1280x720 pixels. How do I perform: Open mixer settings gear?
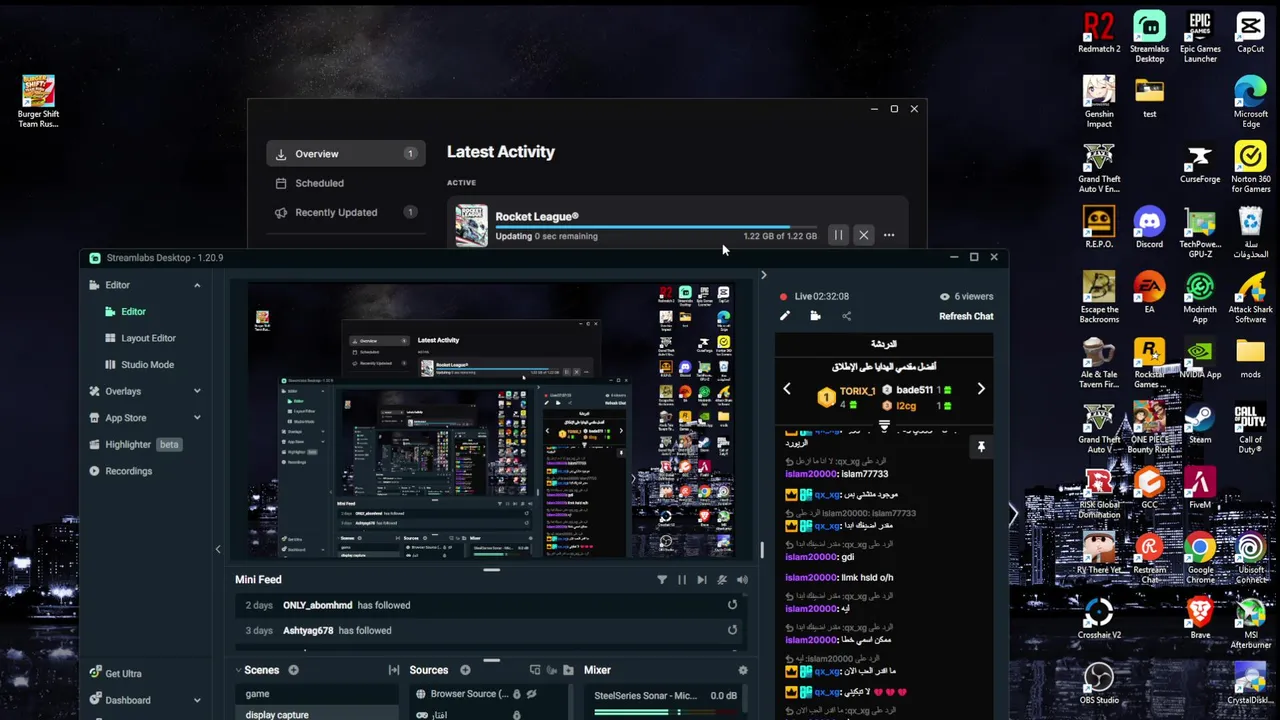pos(742,670)
